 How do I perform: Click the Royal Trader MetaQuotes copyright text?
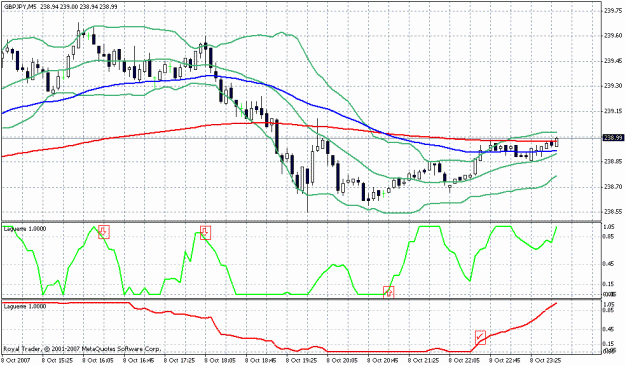pyautogui.click(x=82, y=349)
